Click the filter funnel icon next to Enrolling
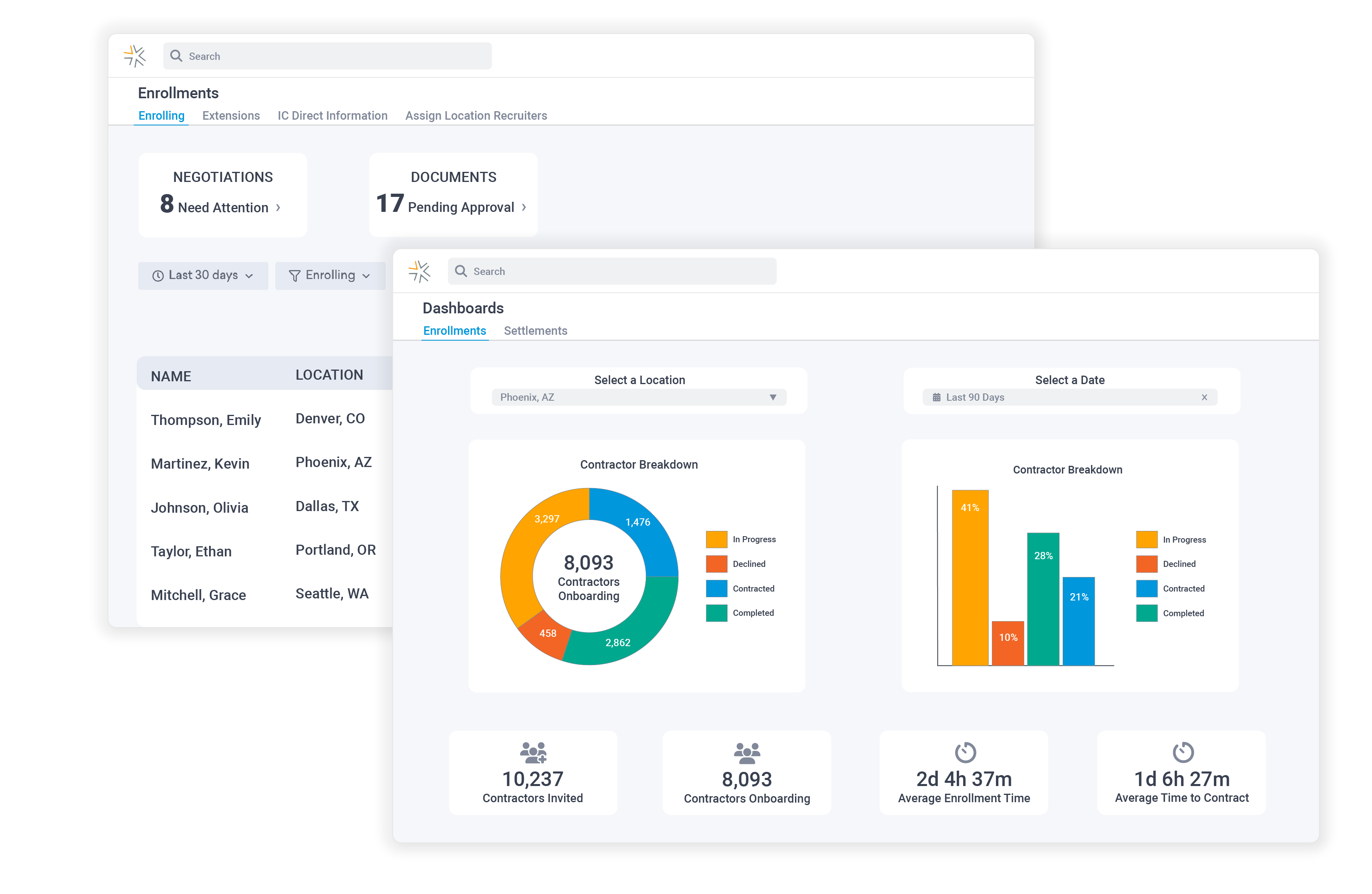Image resolution: width=1372 pixels, height=894 pixels. coord(295,275)
